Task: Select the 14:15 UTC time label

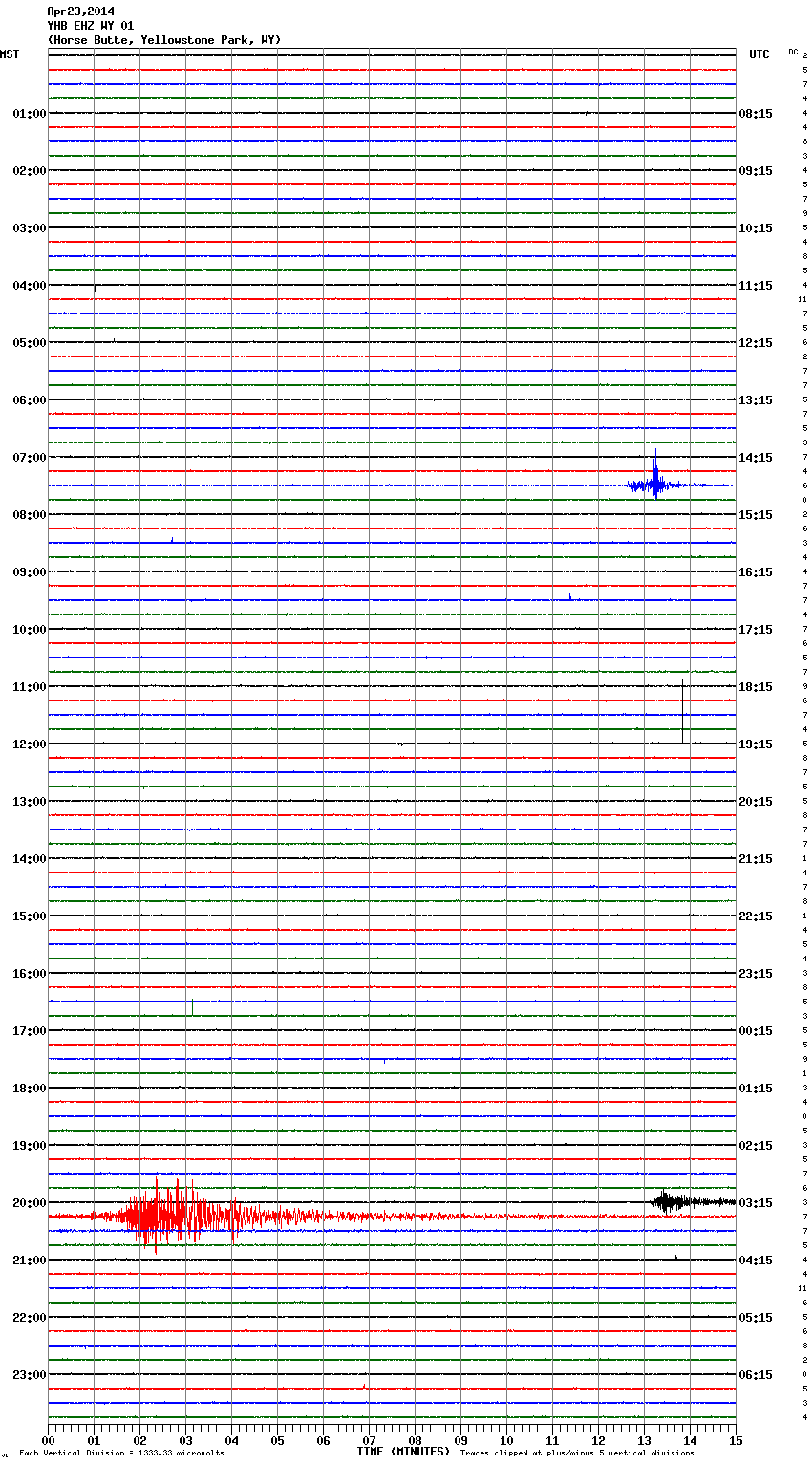Action: pyautogui.click(x=756, y=458)
